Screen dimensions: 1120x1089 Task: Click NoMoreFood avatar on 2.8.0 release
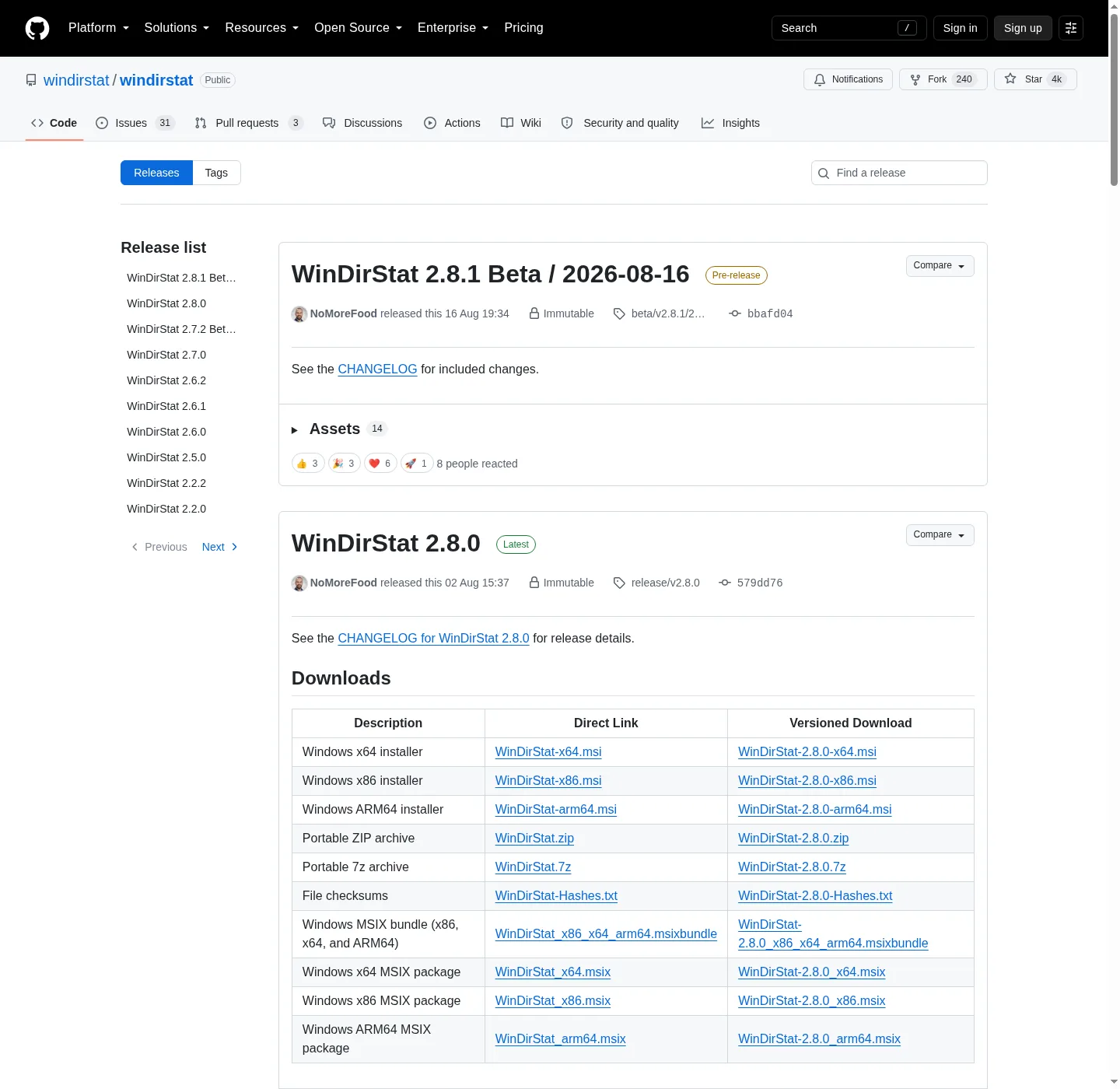299,583
